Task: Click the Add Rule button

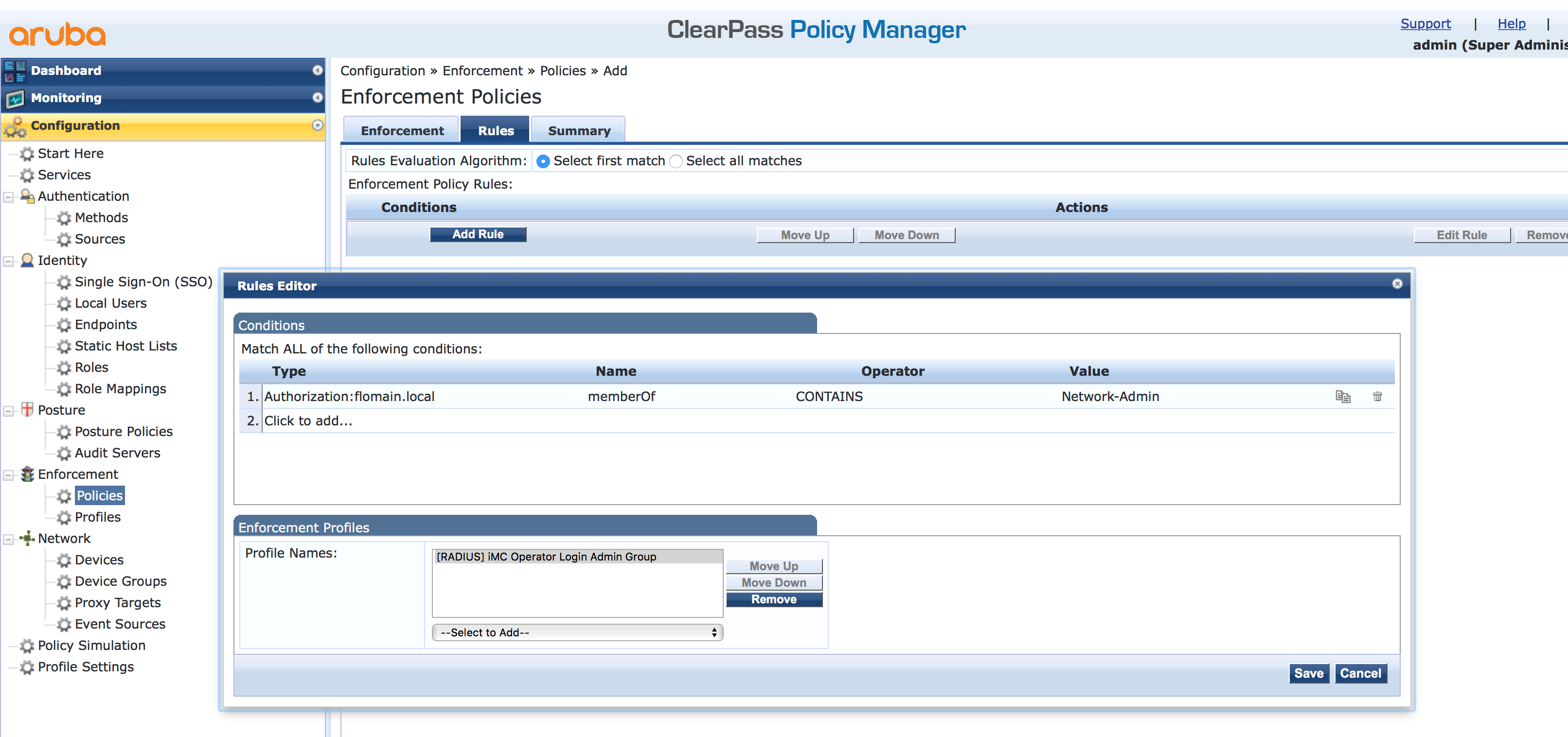Action: (478, 234)
